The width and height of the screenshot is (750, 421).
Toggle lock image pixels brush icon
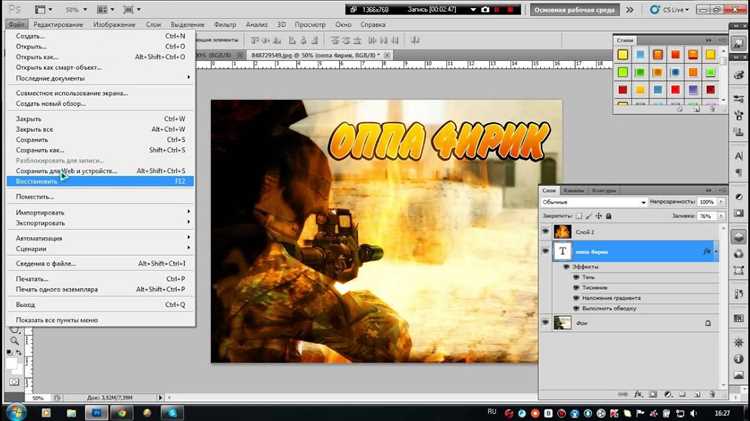(x=589, y=216)
